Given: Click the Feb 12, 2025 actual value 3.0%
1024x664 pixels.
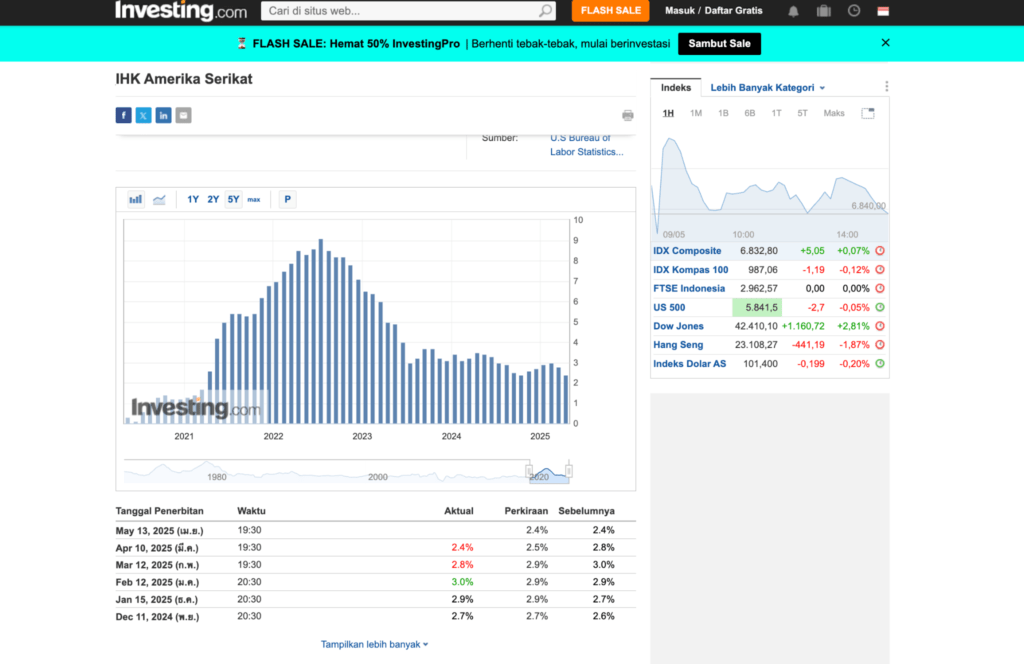Looking at the screenshot, I should pos(462,582).
